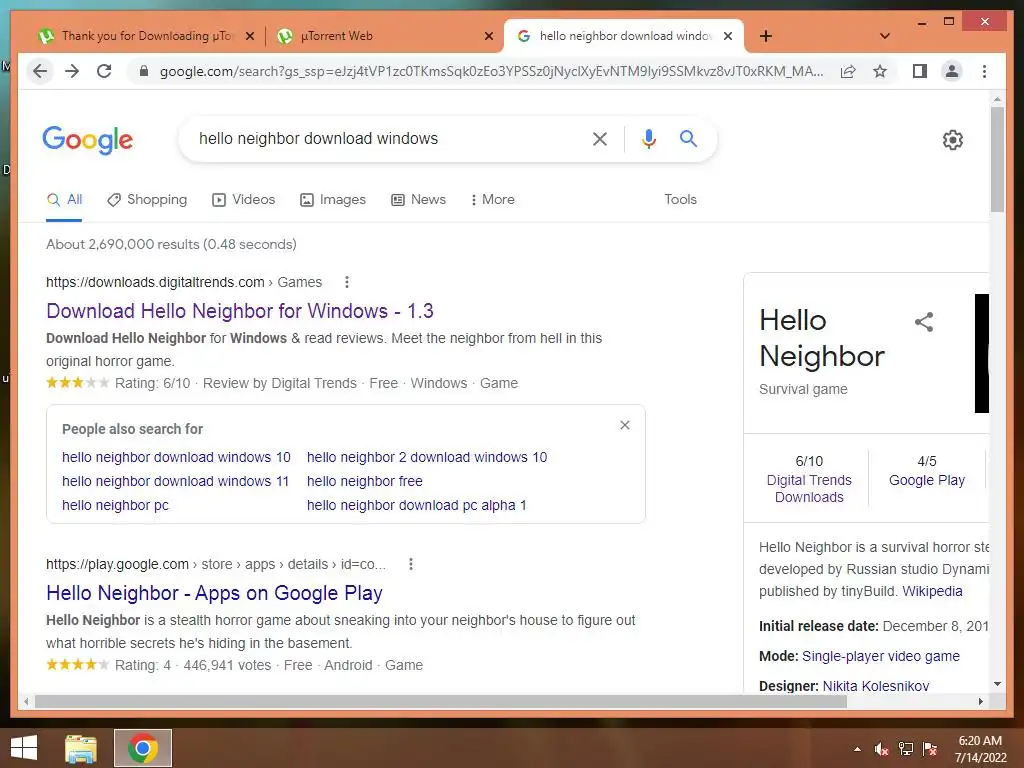Switch to Shopping results
Screen dimensions: 1024x768
click(x=148, y=200)
